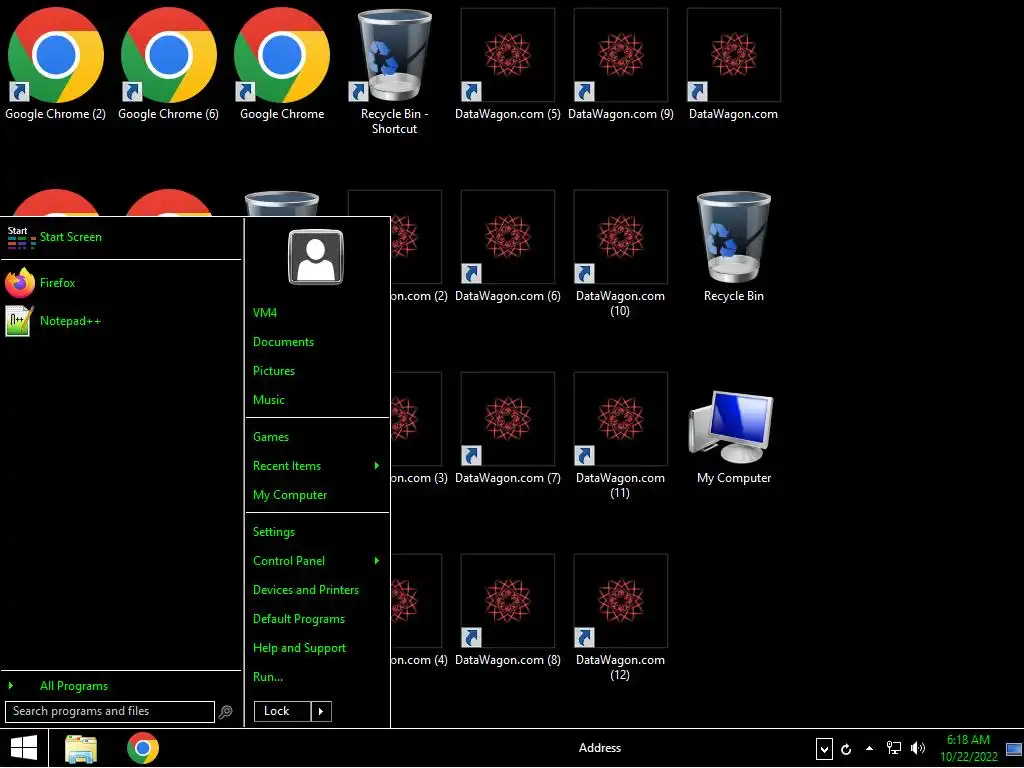
Task: Open Games from the Start menu
Action: click(270, 437)
